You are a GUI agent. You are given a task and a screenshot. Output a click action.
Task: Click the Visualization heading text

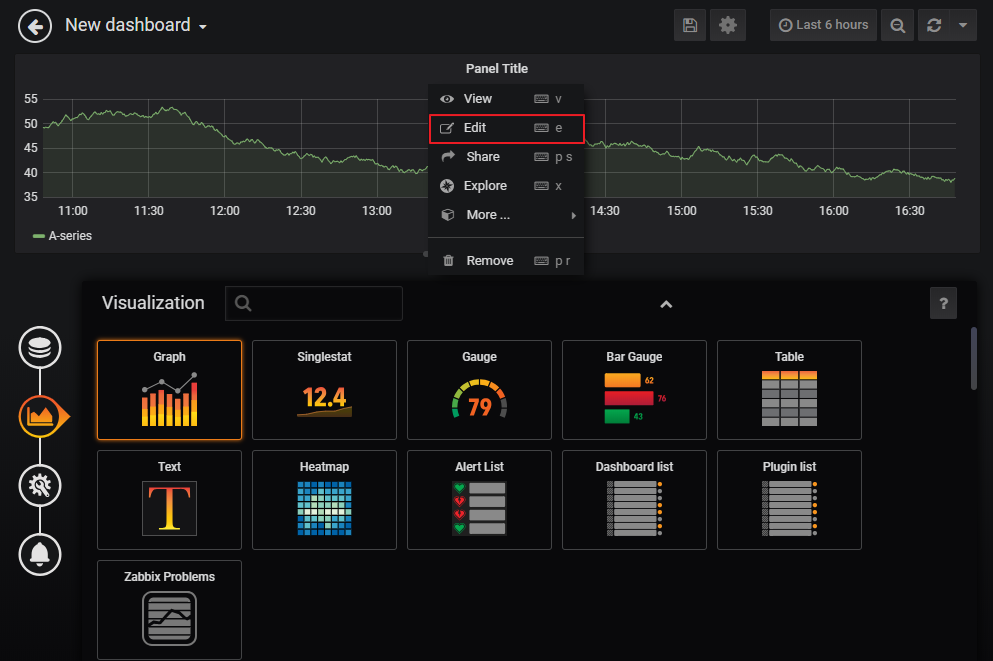(153, 303)
